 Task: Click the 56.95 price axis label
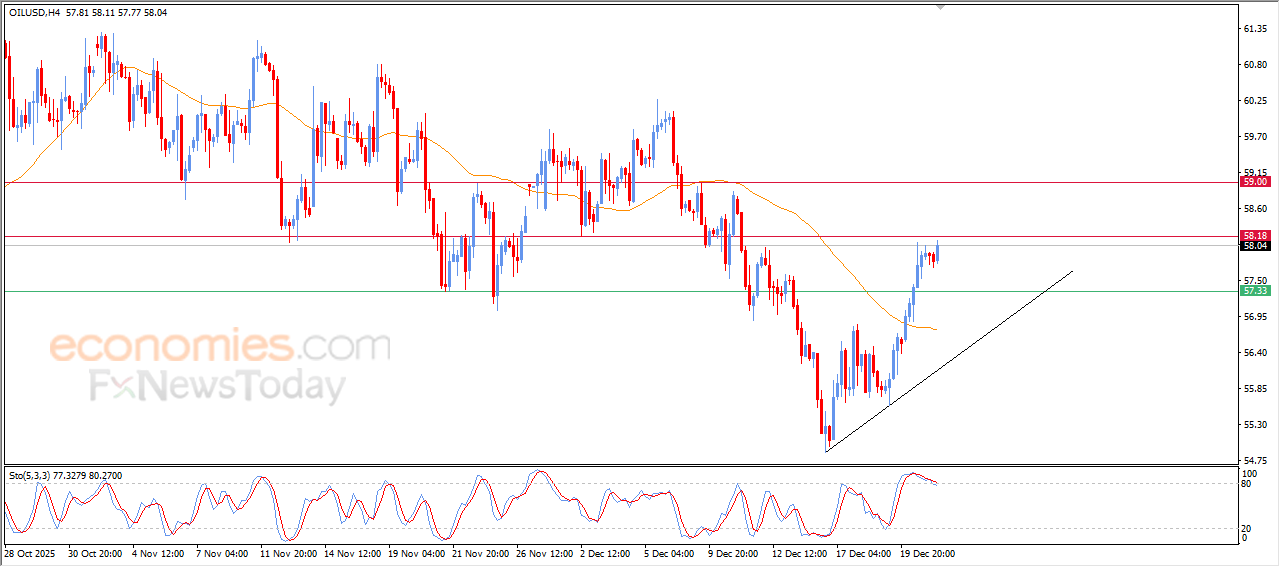pos(1256,317)
